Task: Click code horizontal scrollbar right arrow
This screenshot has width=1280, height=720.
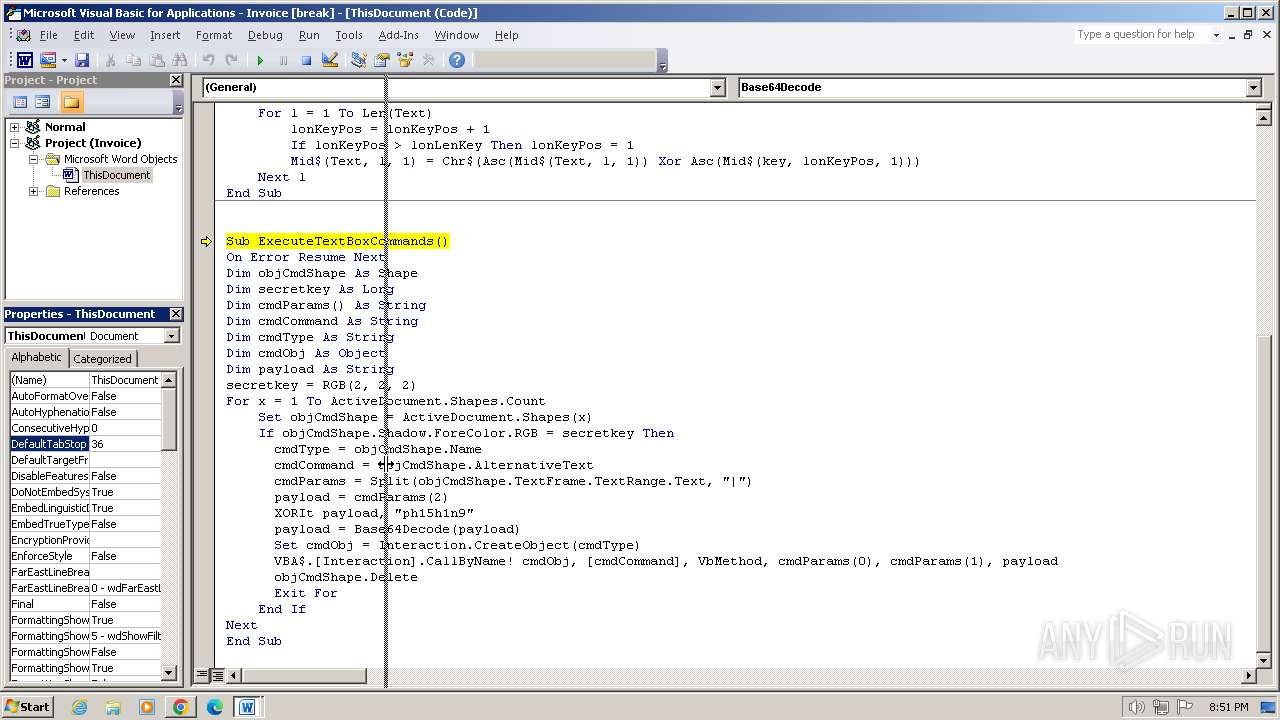Action: (x=1247, y=676)
